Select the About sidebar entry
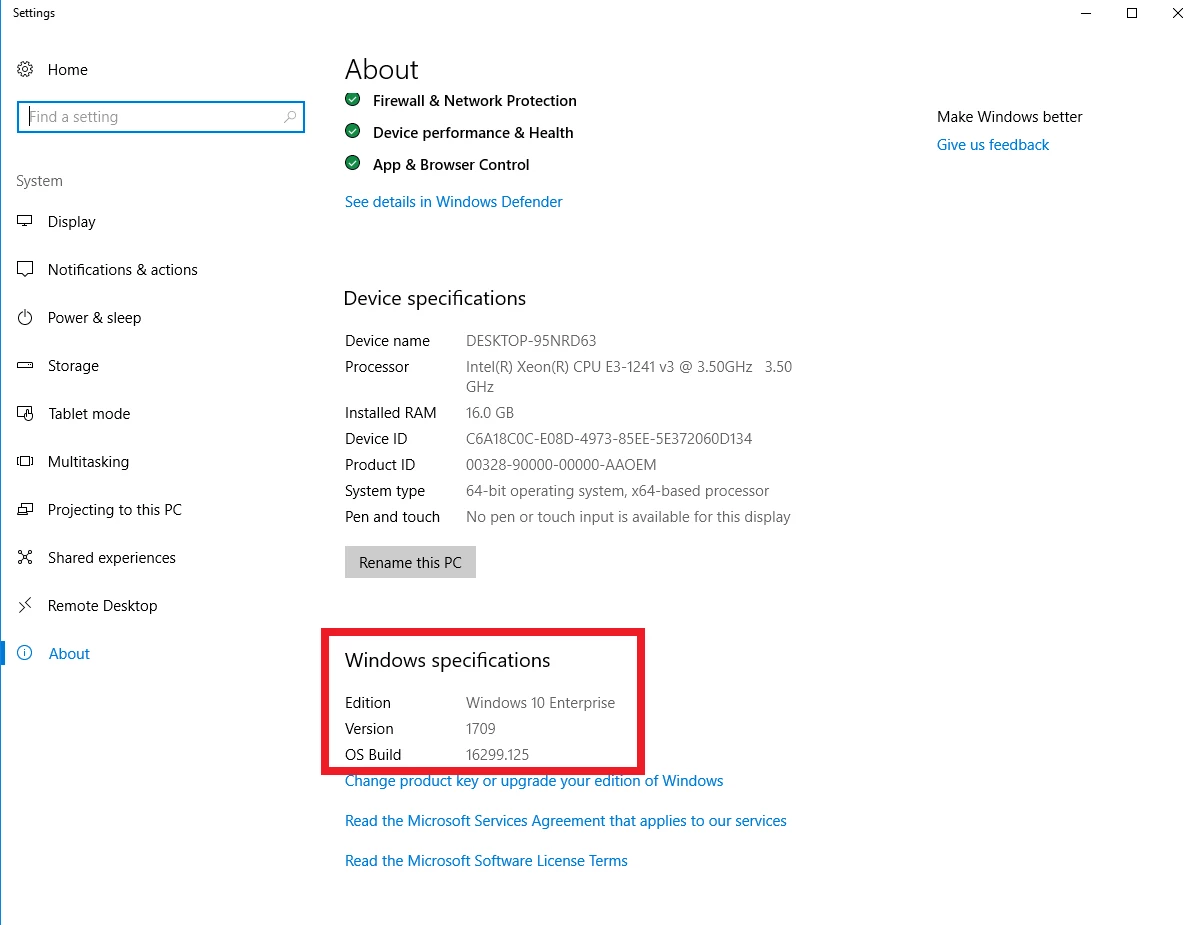The height and width of the screenshot is (925, 1195). pyautogui.click(x=69, y=654)
